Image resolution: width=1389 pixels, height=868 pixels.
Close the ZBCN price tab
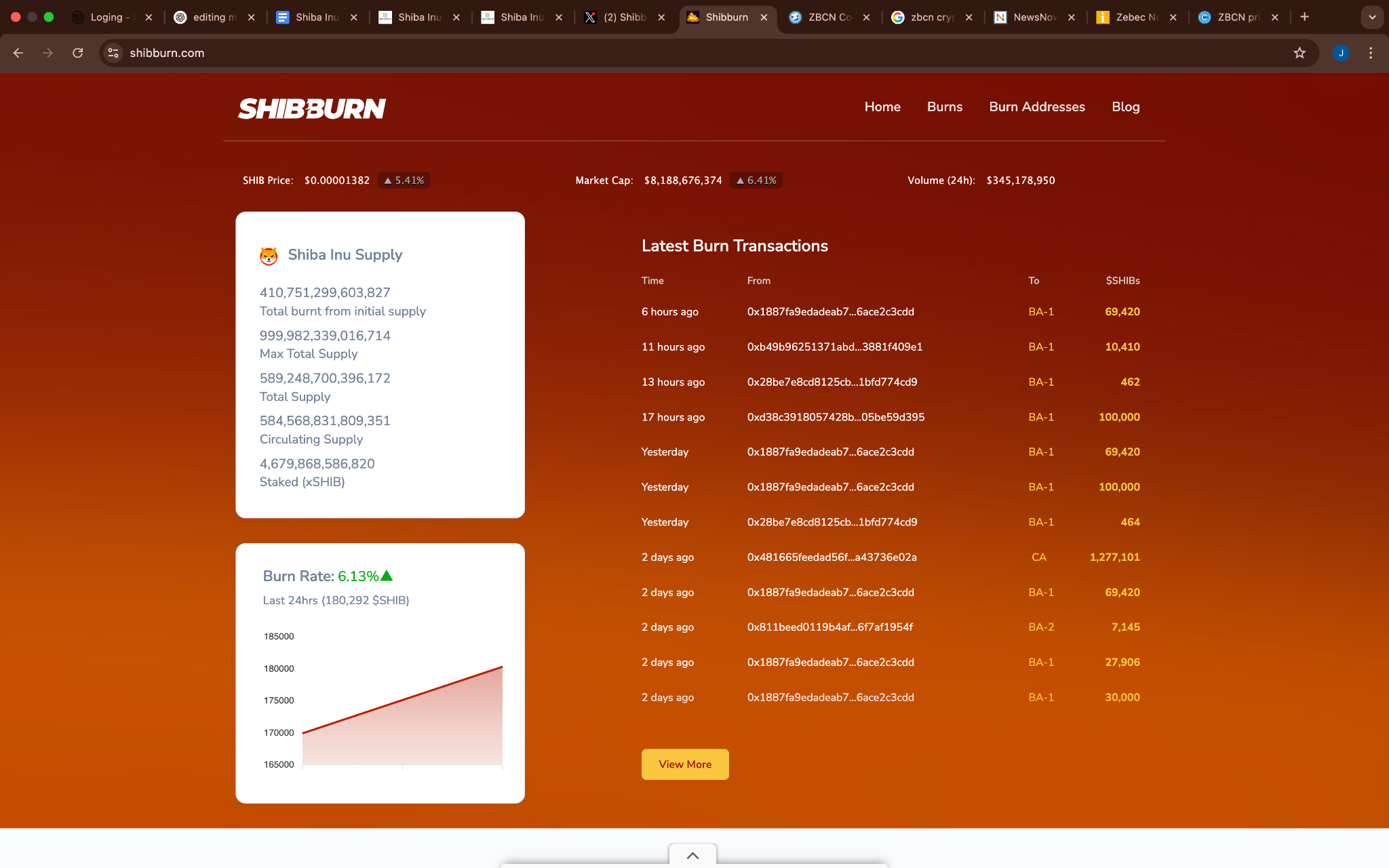pos(1275,18)
